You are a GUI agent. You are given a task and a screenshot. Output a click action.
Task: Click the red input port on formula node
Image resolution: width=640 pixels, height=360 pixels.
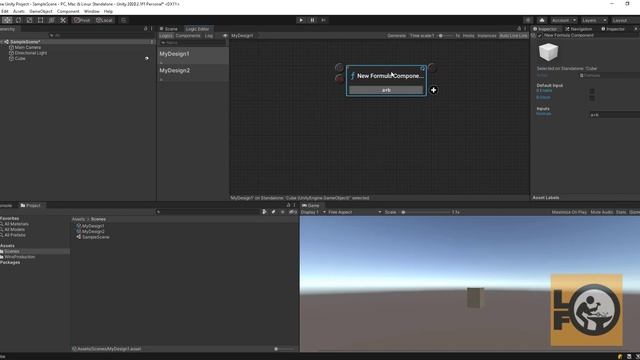[339, 78]
